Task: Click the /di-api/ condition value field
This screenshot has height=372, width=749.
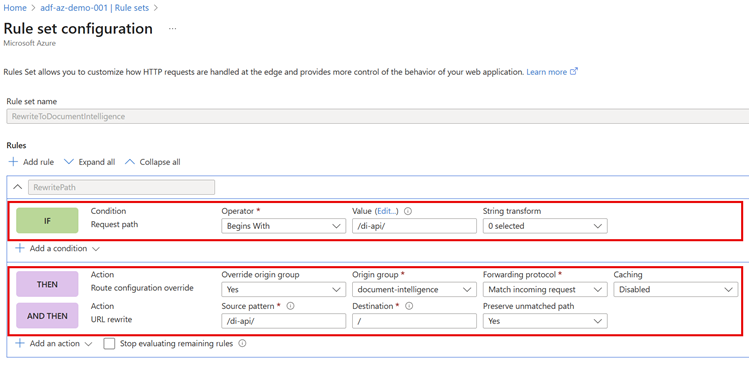Action: [x=414, y=226]
